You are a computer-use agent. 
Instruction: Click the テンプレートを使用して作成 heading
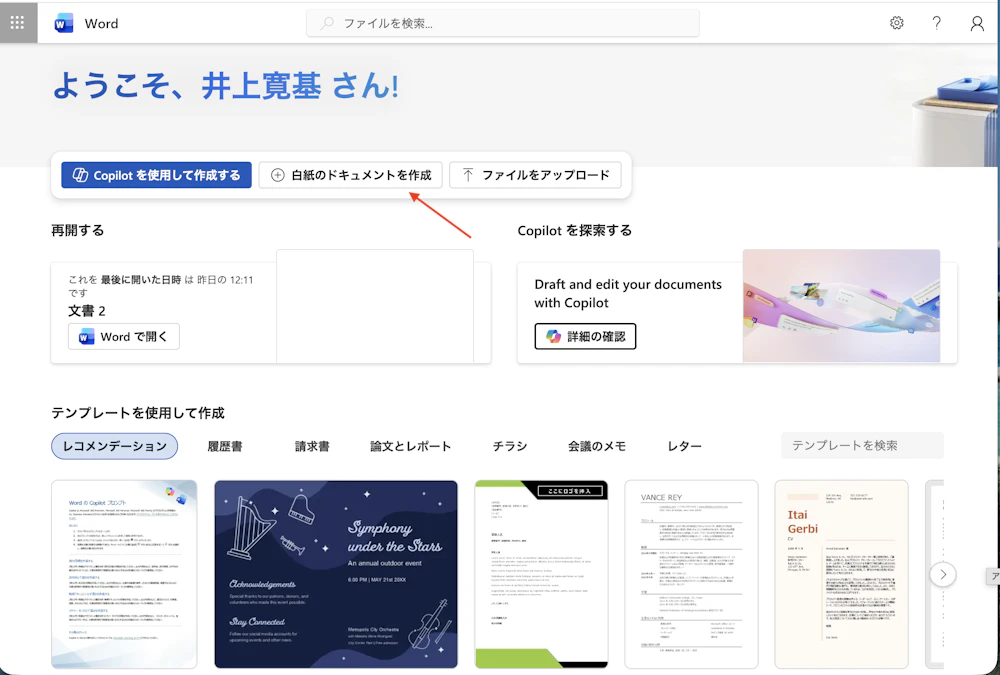(138, 413)
